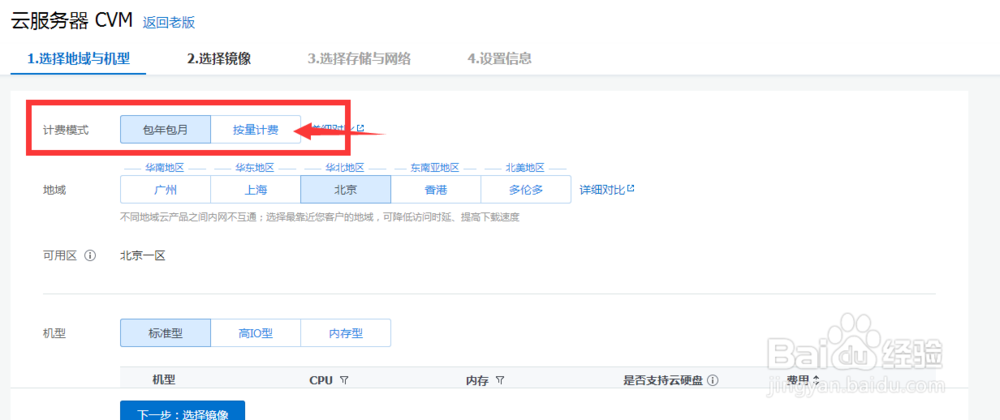The image size is (1000, 420).
Task: Click info icon beside 是否支持云硬盘
Action: [712, 380]
